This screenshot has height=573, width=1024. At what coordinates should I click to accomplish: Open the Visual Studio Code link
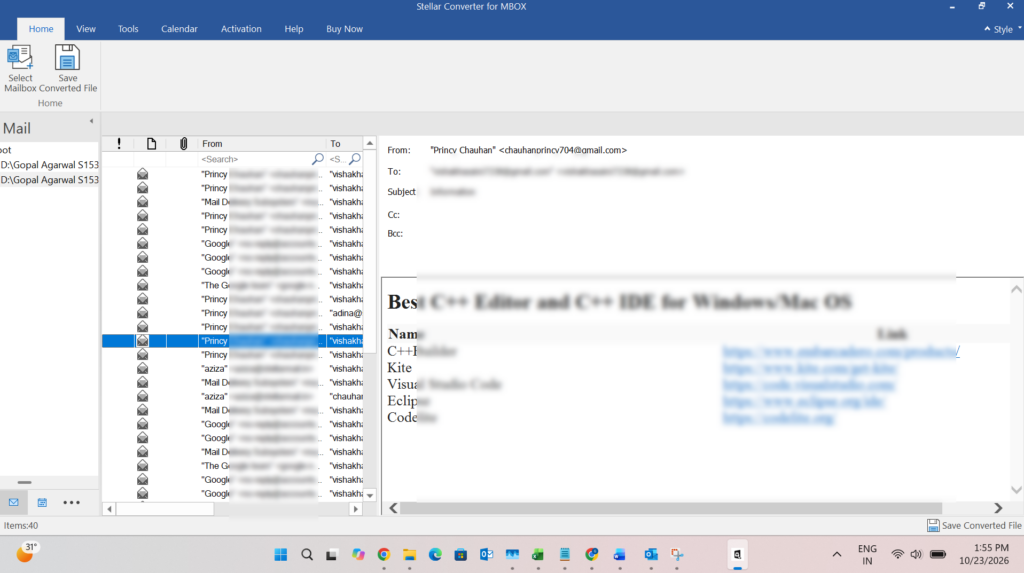click(808, 385)
